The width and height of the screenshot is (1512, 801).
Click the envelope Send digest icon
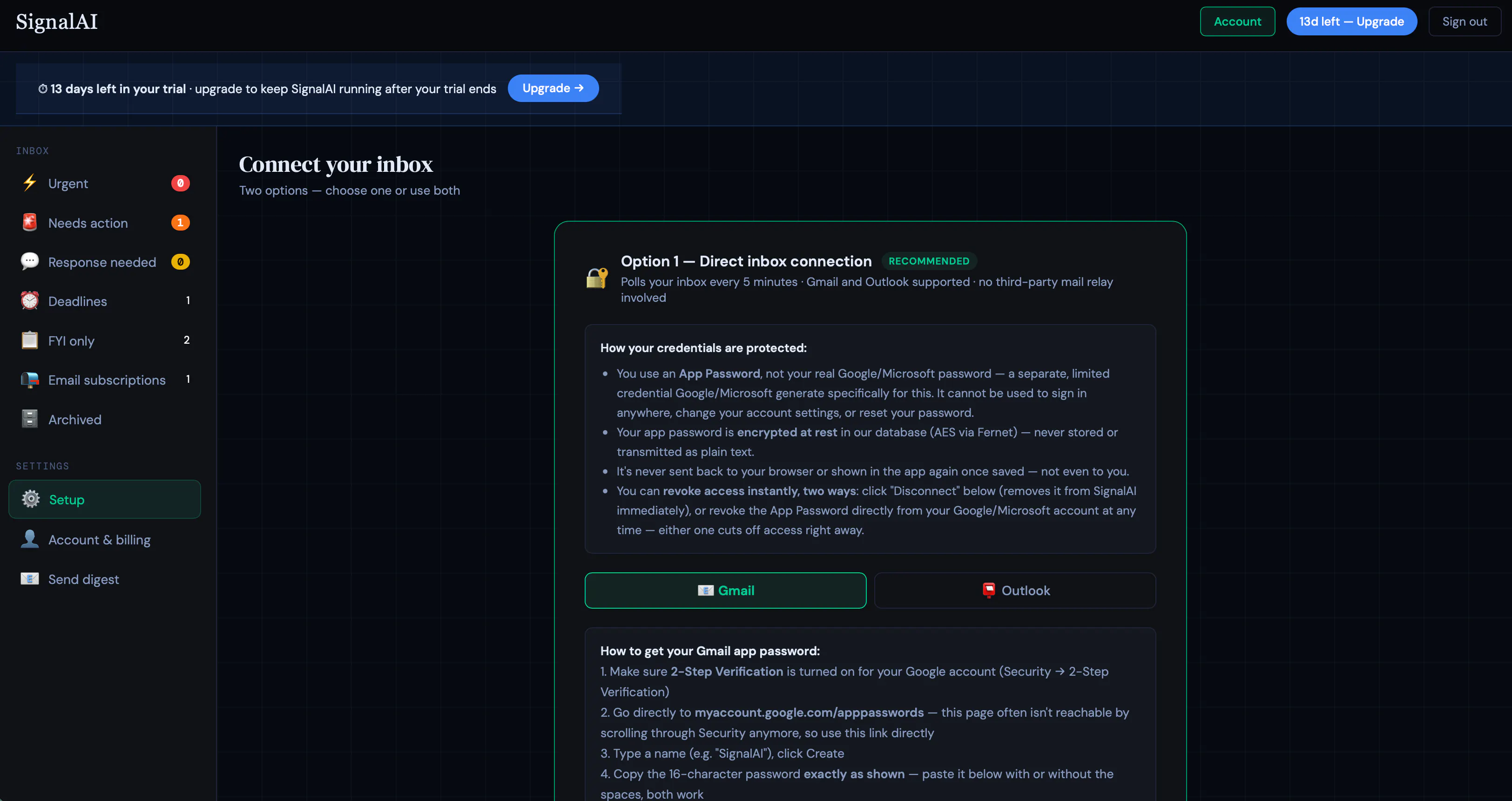29,578
